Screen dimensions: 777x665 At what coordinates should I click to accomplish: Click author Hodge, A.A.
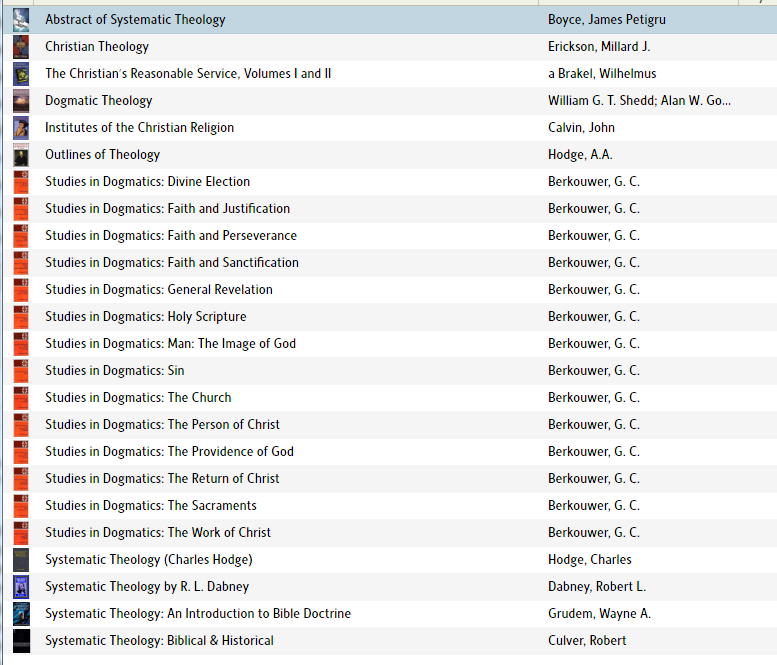[x=580, y=155]
